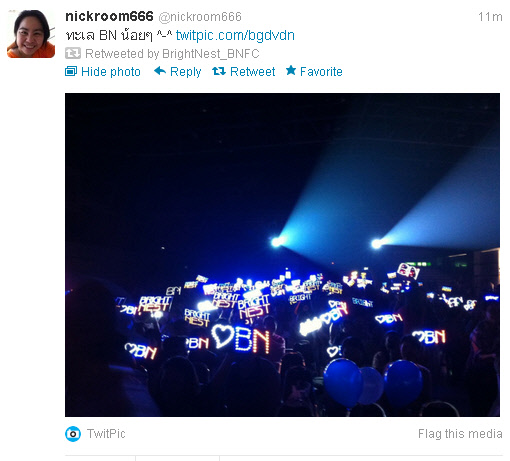Open the twitpic.com/bgdvdn link
510x461 pixels.
235,35
